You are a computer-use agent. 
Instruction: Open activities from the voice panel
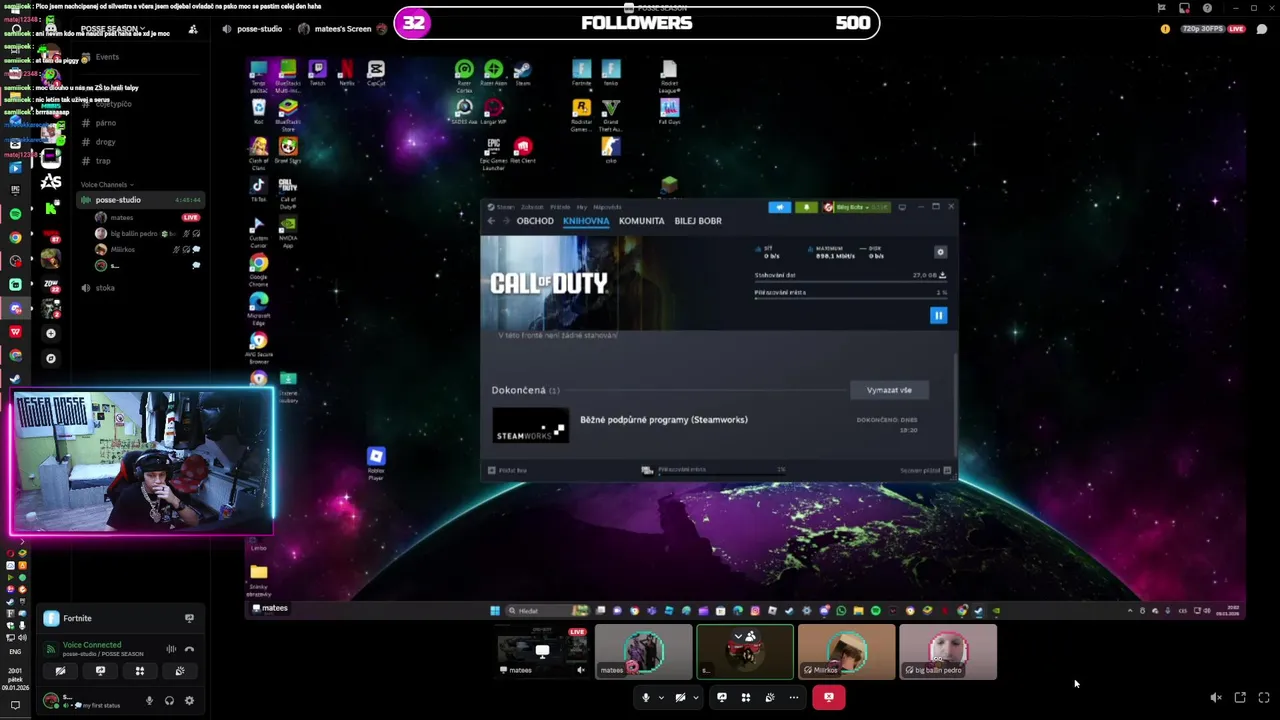pos(140,671)
